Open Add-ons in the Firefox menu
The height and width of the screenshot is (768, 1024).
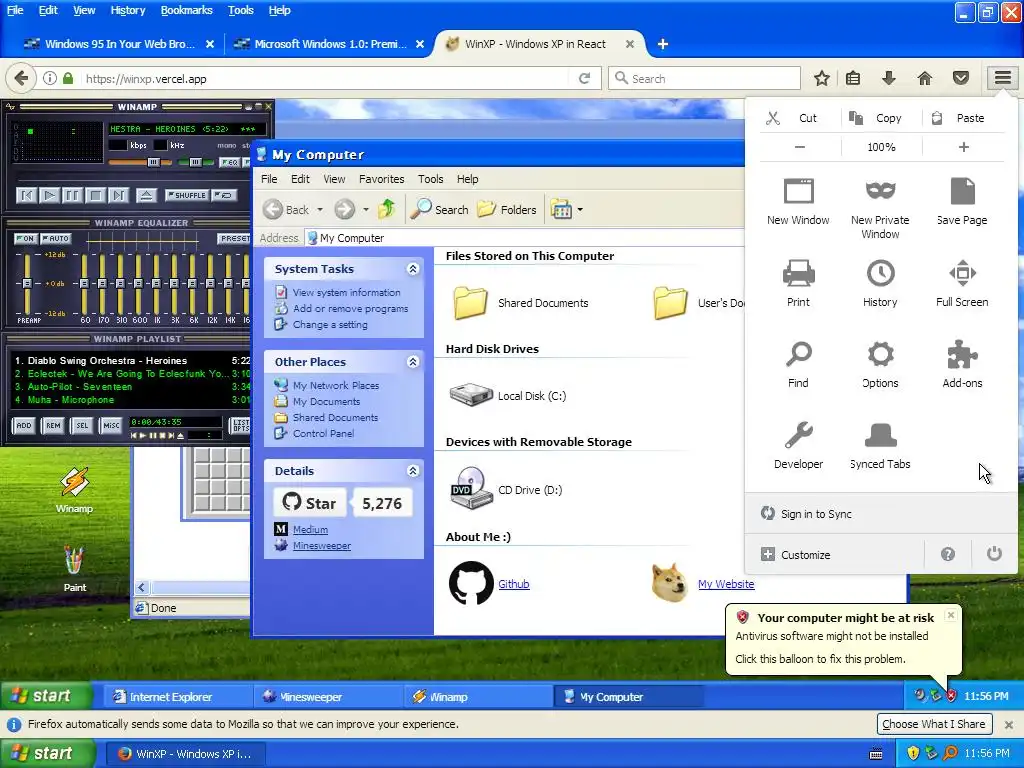point(962,364)
